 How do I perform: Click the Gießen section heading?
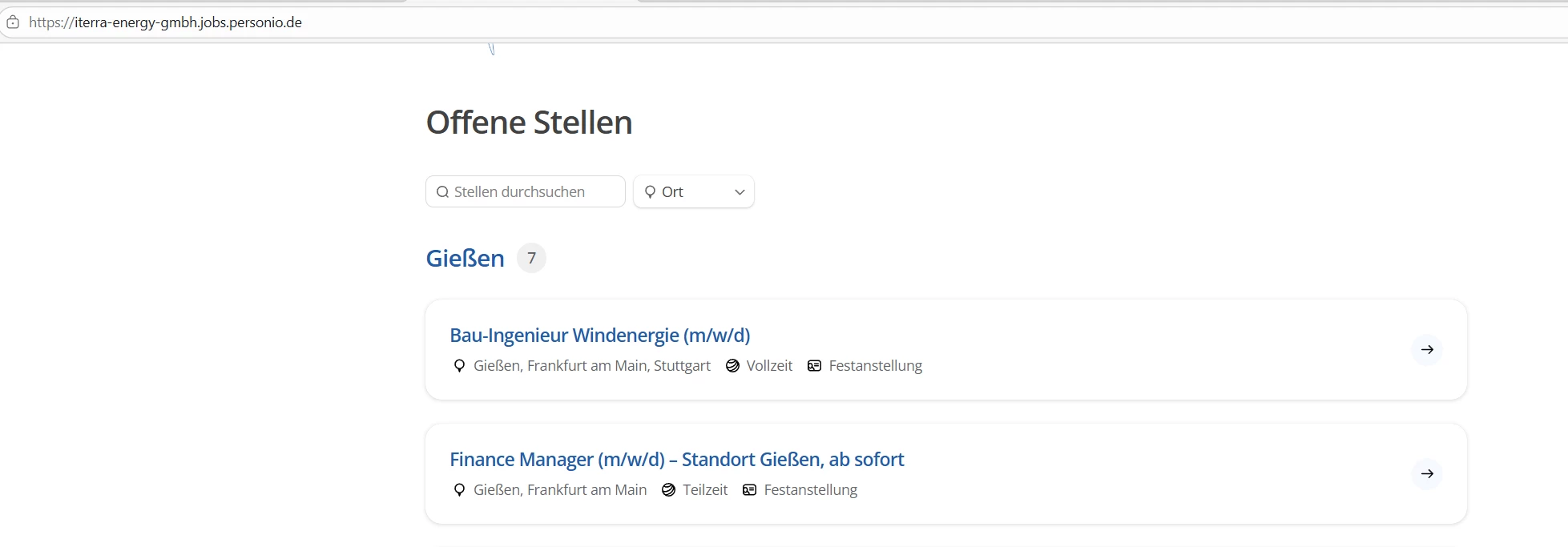[465, 259]
